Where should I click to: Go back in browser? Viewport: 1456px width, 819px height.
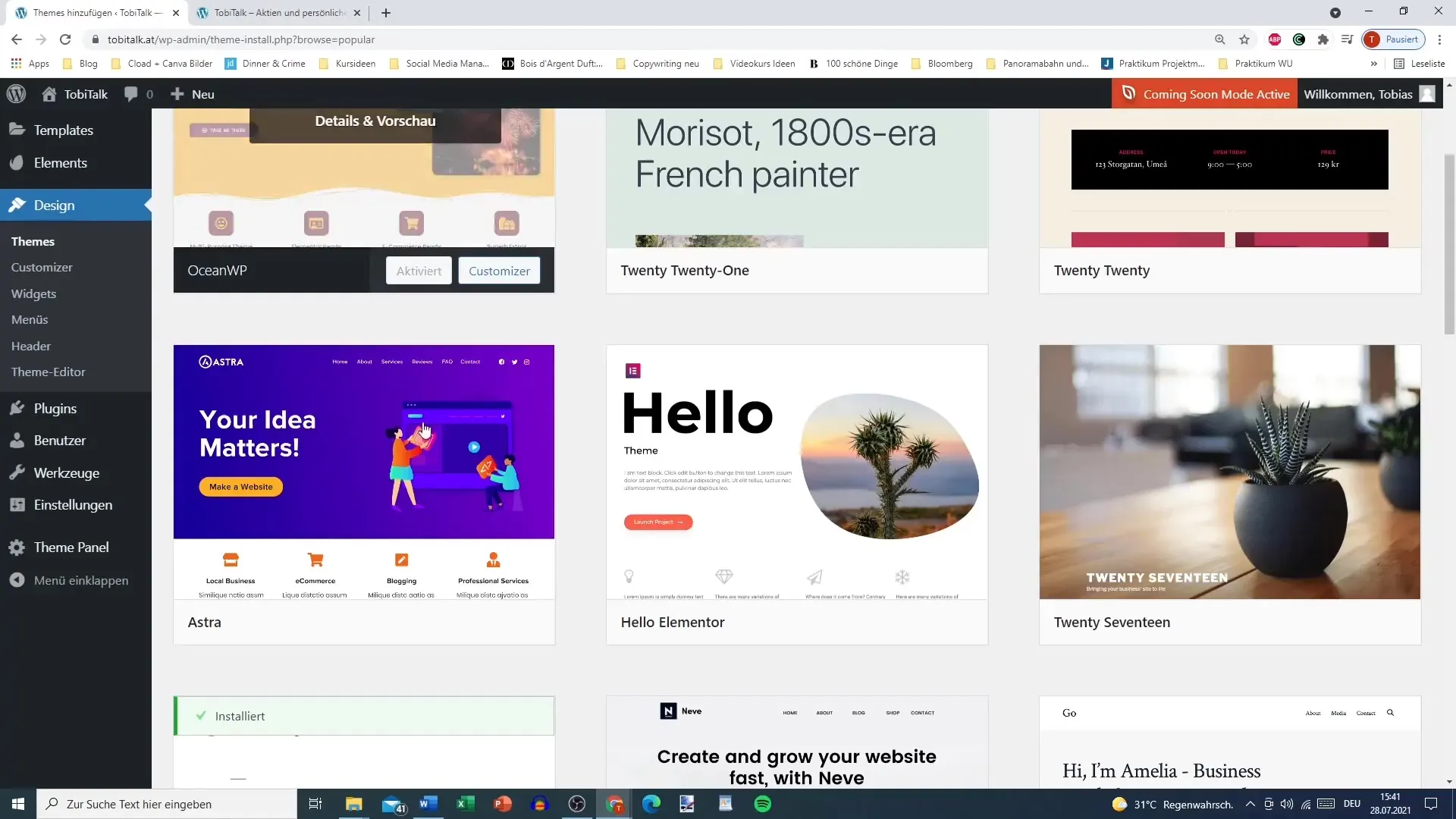tap(17, 39)
